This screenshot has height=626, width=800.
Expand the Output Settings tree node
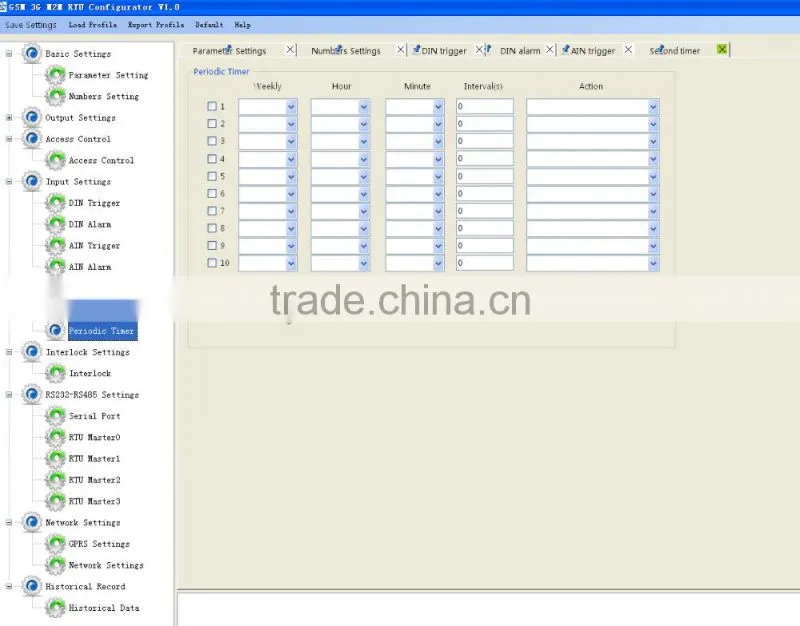[x=9, y=117]
